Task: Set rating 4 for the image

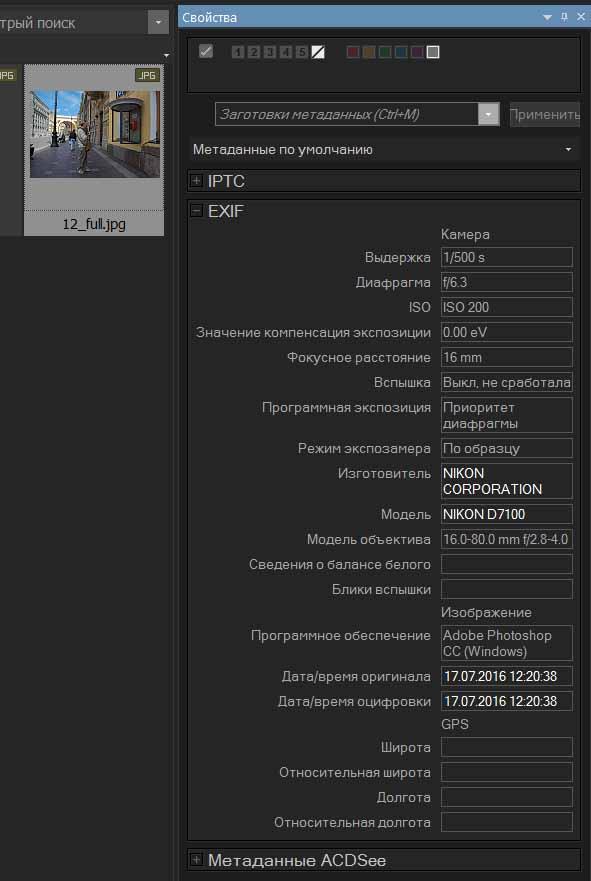Action: (x=286, y=52)
